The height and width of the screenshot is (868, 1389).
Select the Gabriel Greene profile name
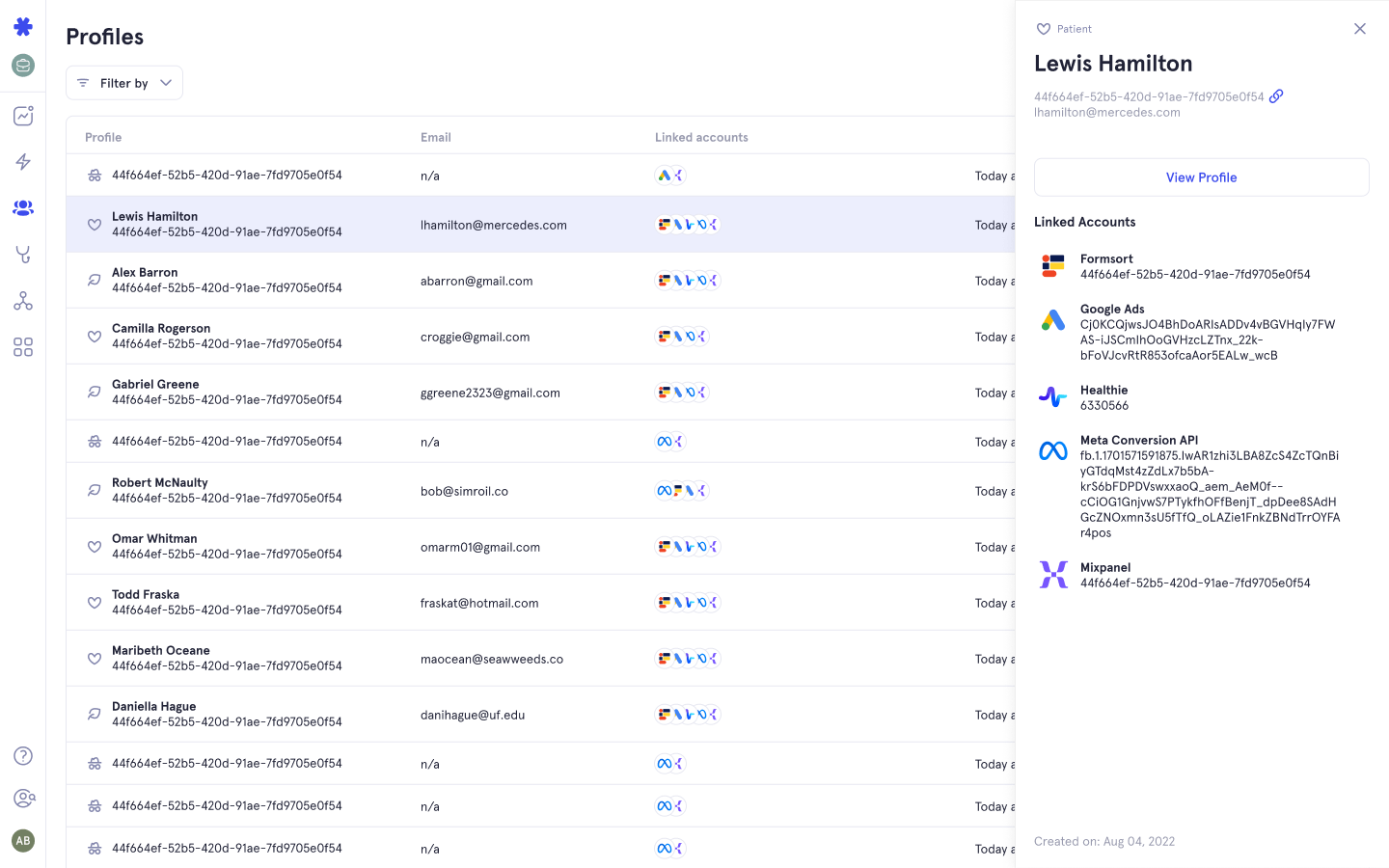tap(155, 385)
